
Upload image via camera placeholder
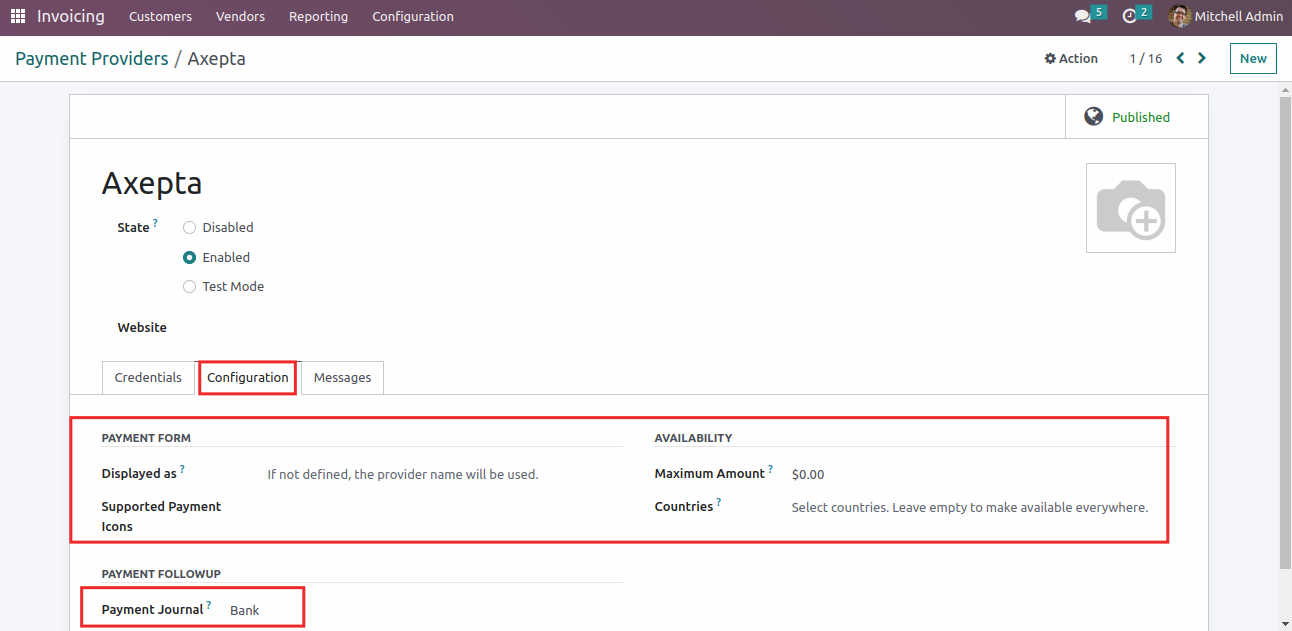(x=1130, y=208)
